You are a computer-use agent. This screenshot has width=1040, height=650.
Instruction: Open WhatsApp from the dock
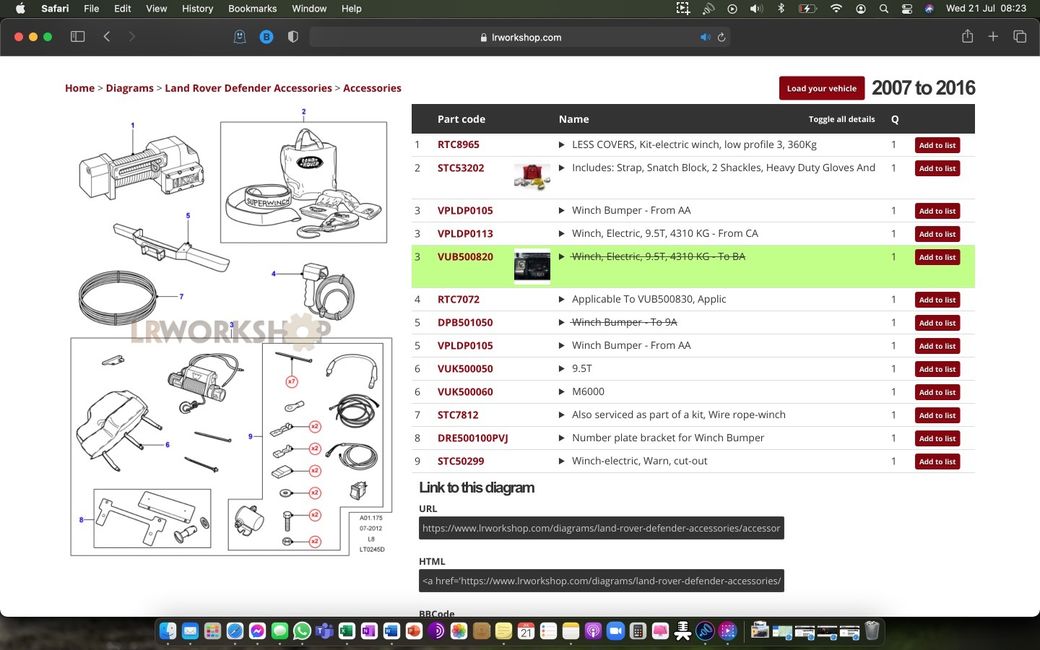[x=302, y=631]
